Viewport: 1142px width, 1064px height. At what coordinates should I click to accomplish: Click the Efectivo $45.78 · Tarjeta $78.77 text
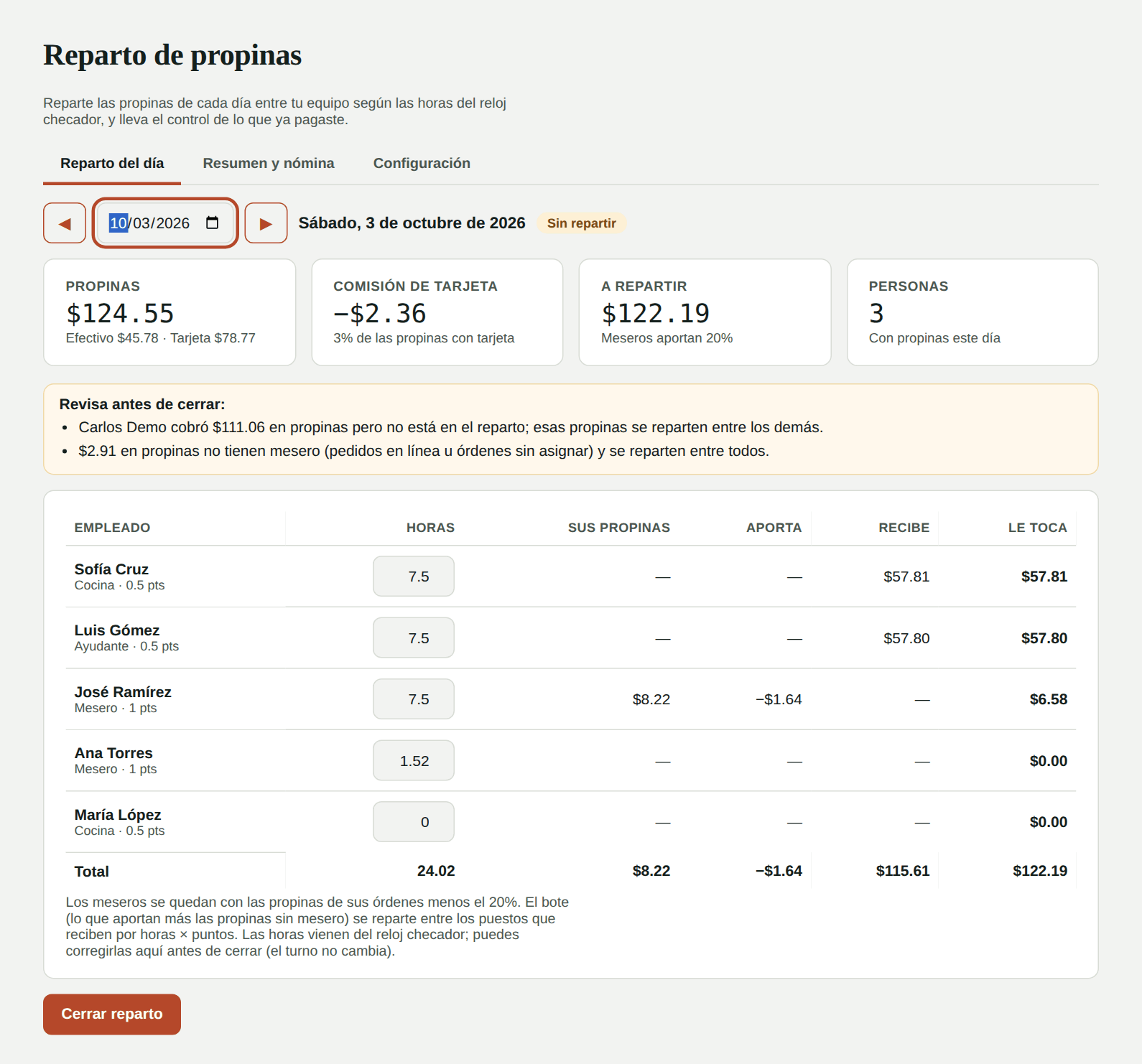pos(161,338)
